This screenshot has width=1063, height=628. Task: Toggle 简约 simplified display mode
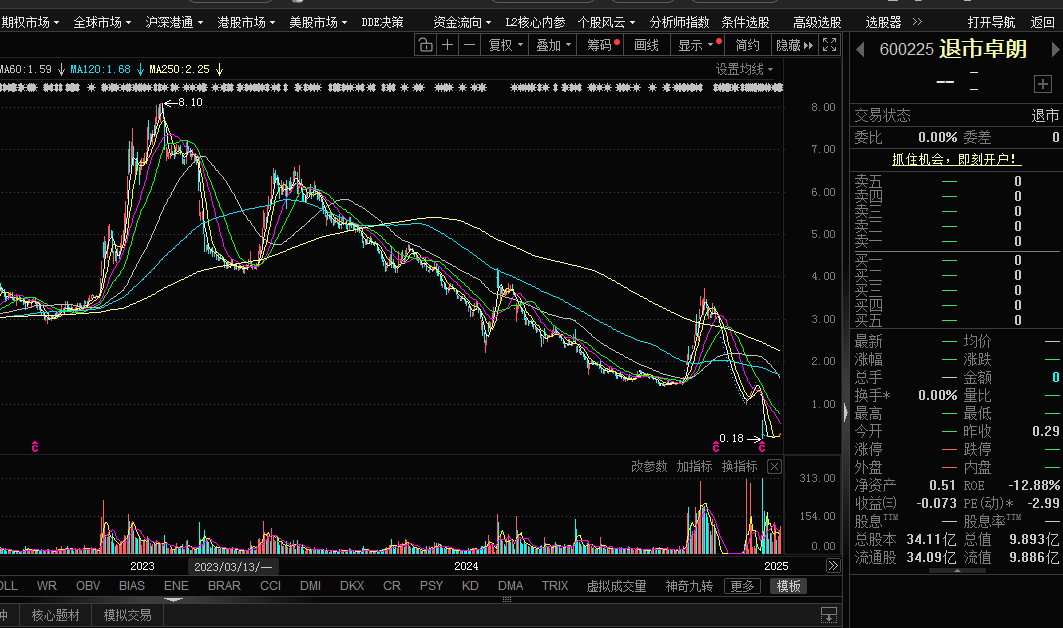[x=747, y=45]
